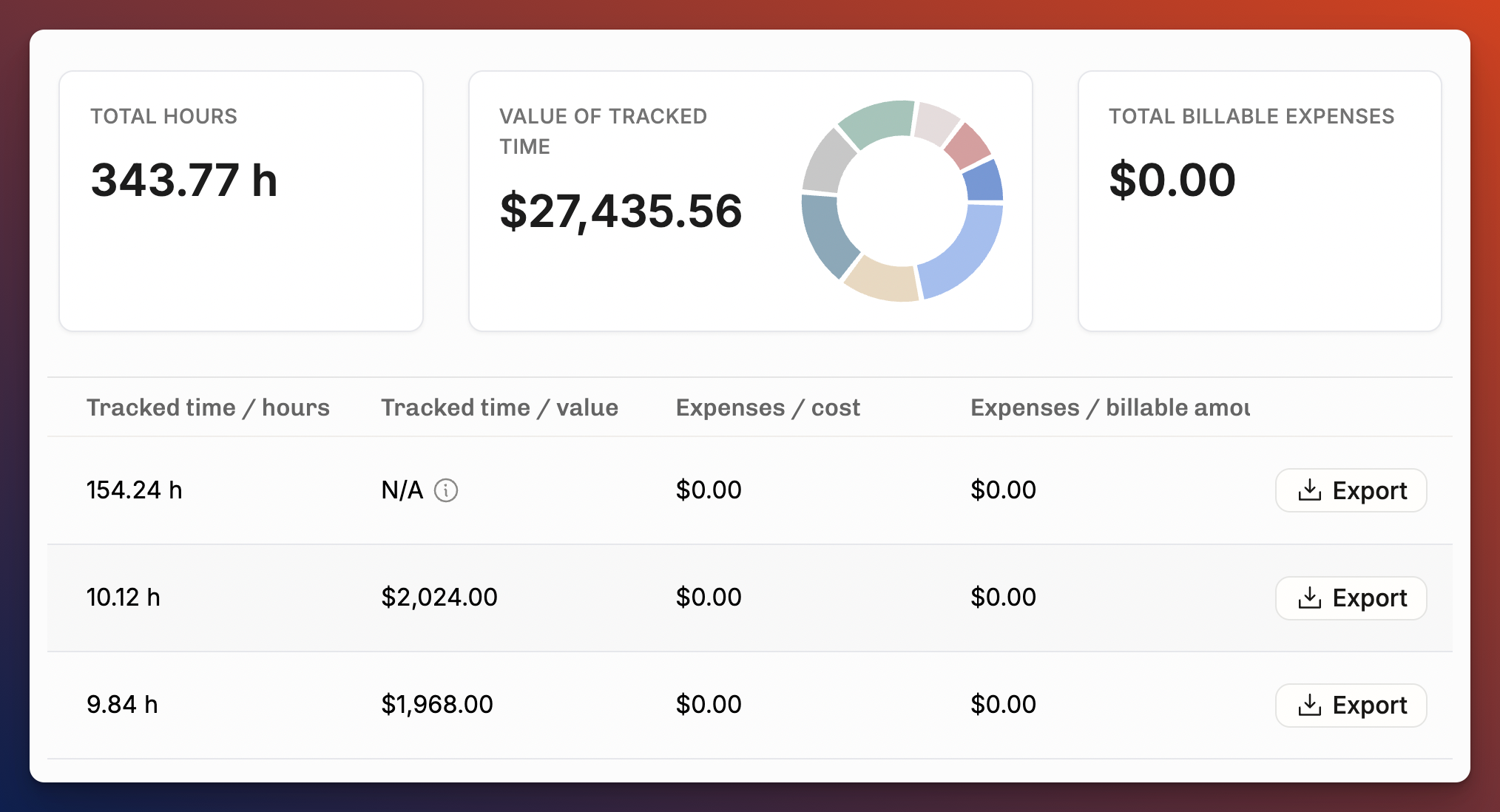Export the 10.12 h row

pos(1351,598)
